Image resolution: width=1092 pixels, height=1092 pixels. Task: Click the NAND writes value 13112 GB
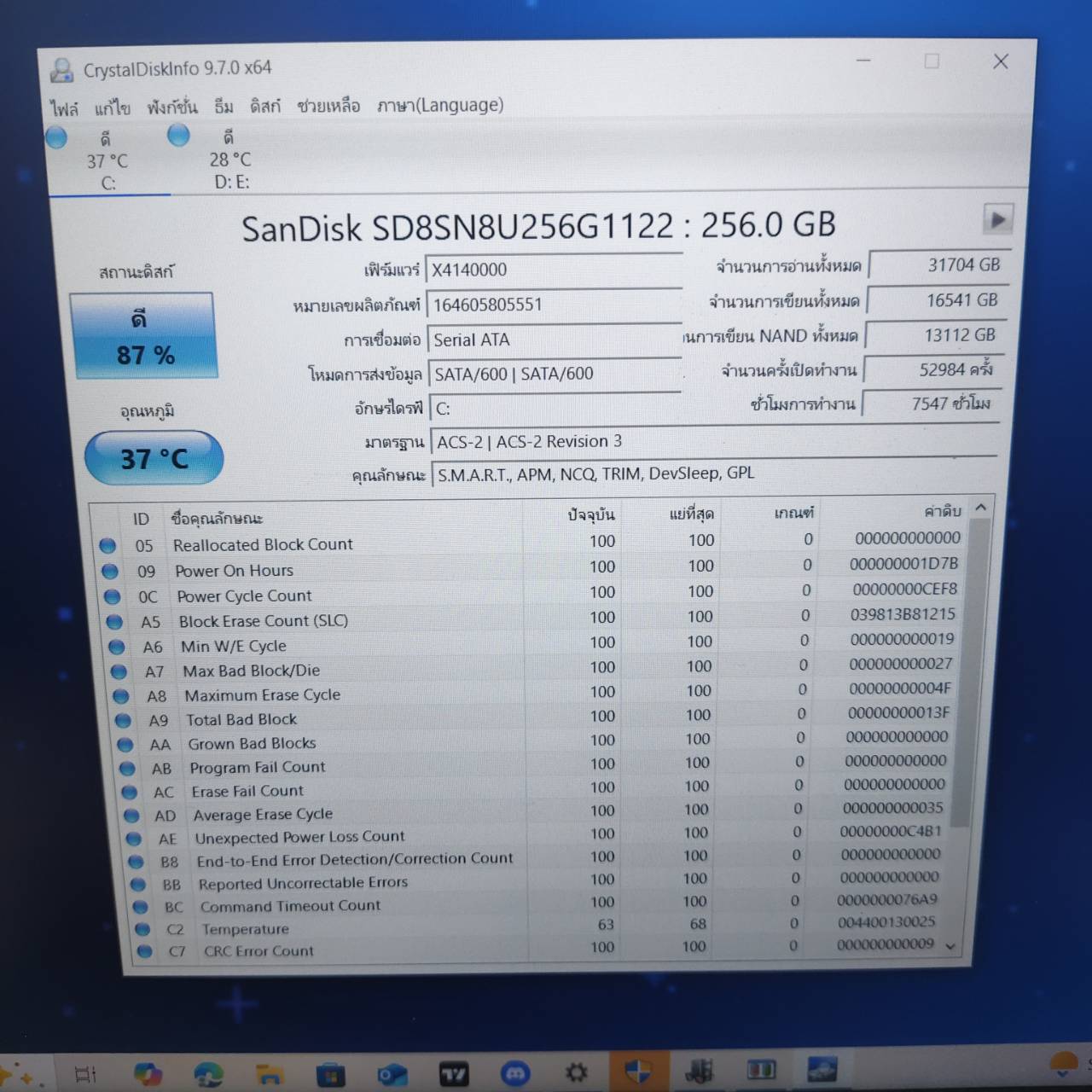[x=934, y=335]
